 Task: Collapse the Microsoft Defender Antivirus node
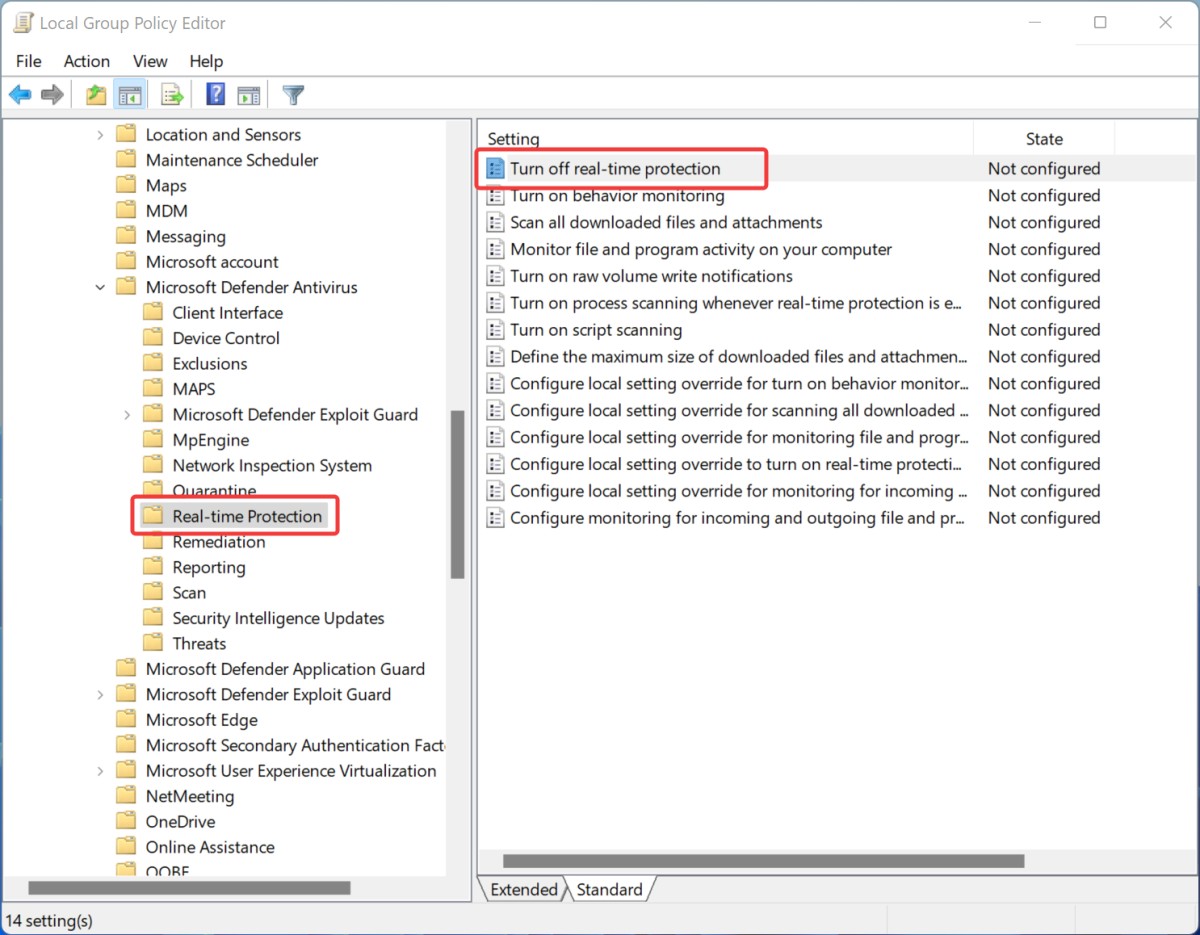100,287
